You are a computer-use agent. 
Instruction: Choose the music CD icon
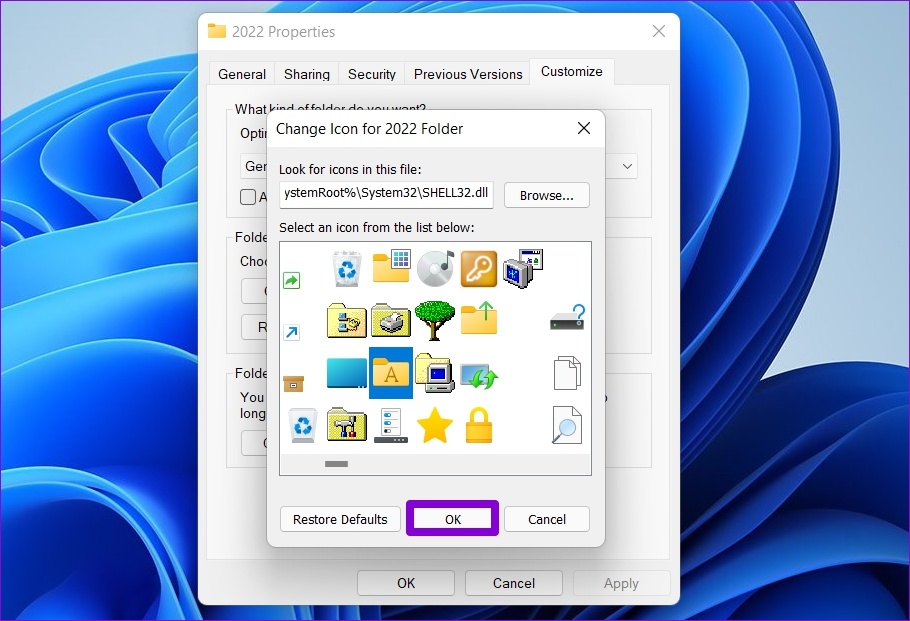(x=435, y=268)
